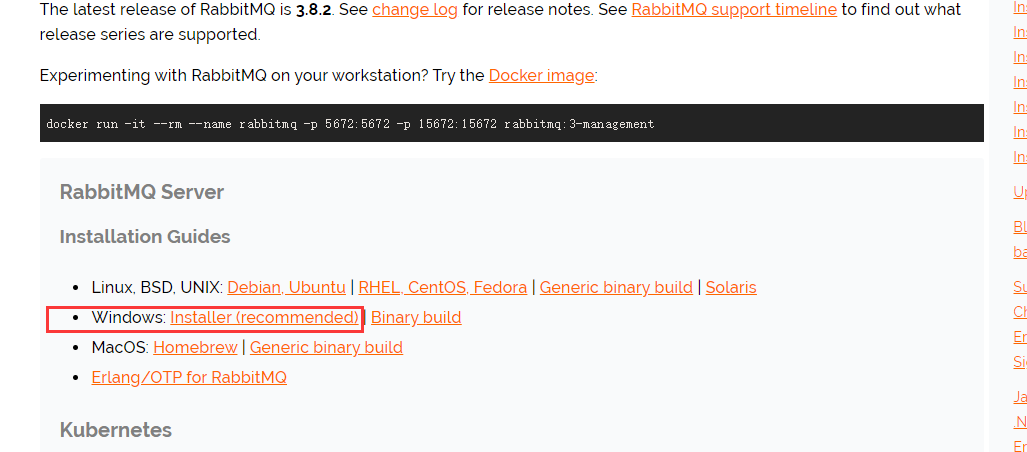Open the Debian, Ubuntu installation guide
The image size is (1027, 452).
pyautogui.click(x=286, y=288)
